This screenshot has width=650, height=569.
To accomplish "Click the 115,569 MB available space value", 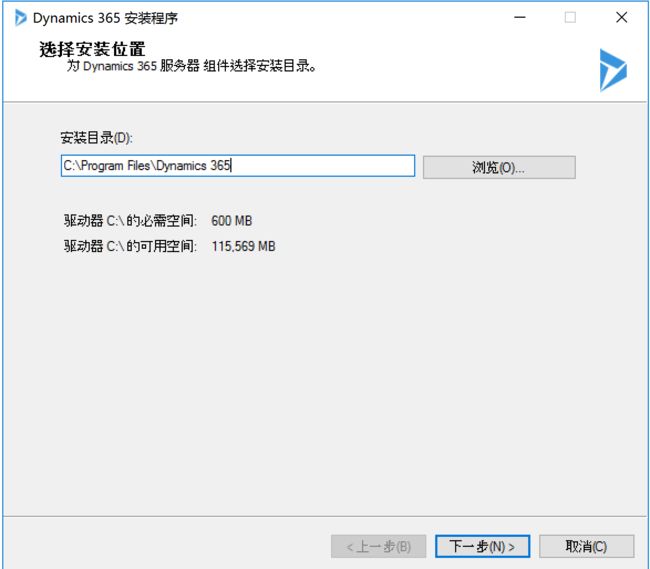I will coord(244,246).
